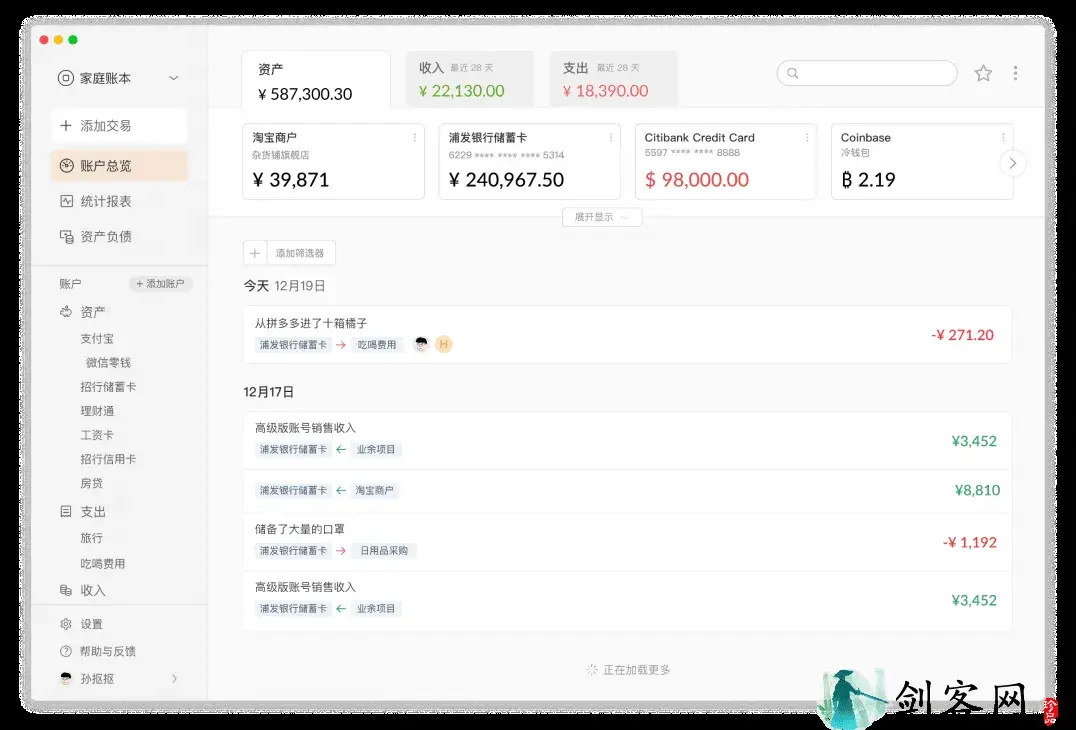Viewport: 1076px width, 730px height.
Task: Click the star favorite icon
Action: click(983, 73)
